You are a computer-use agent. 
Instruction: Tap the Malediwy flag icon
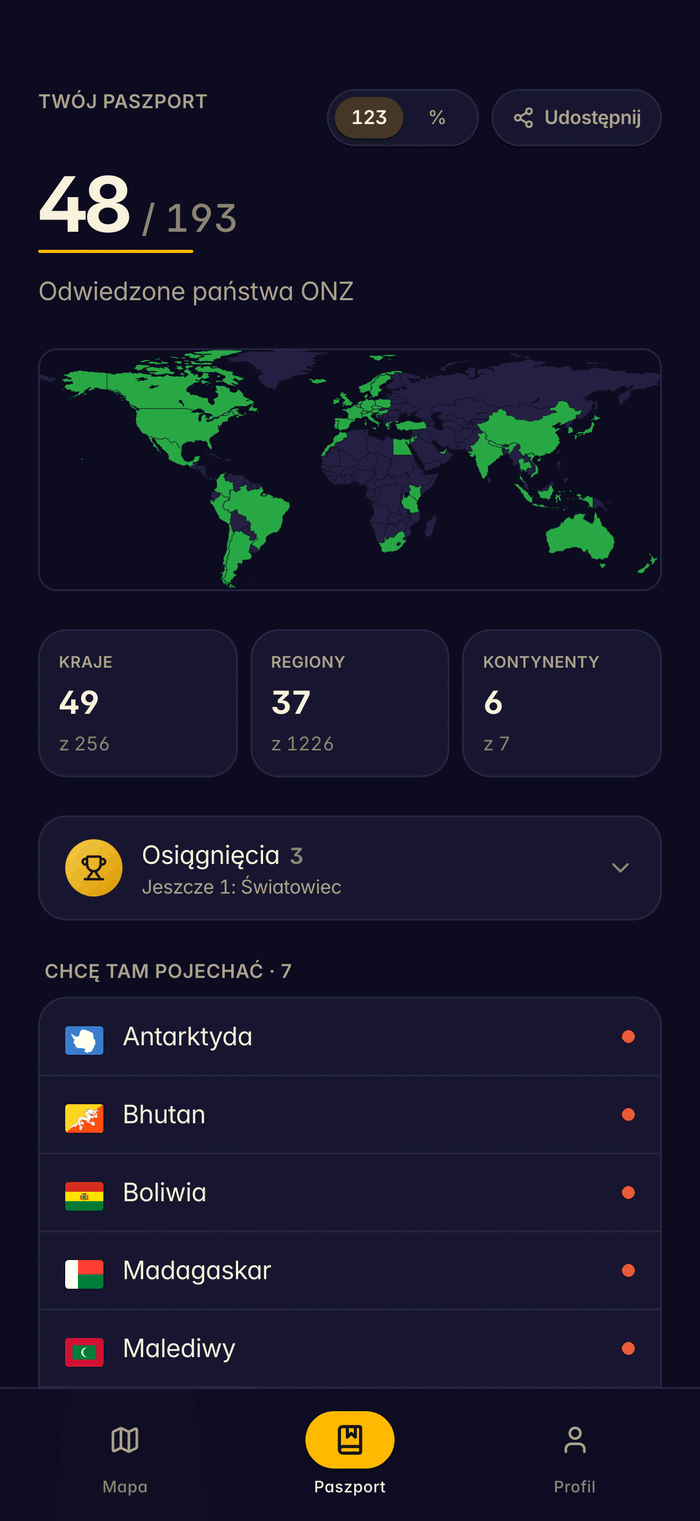pos(84,1352)
